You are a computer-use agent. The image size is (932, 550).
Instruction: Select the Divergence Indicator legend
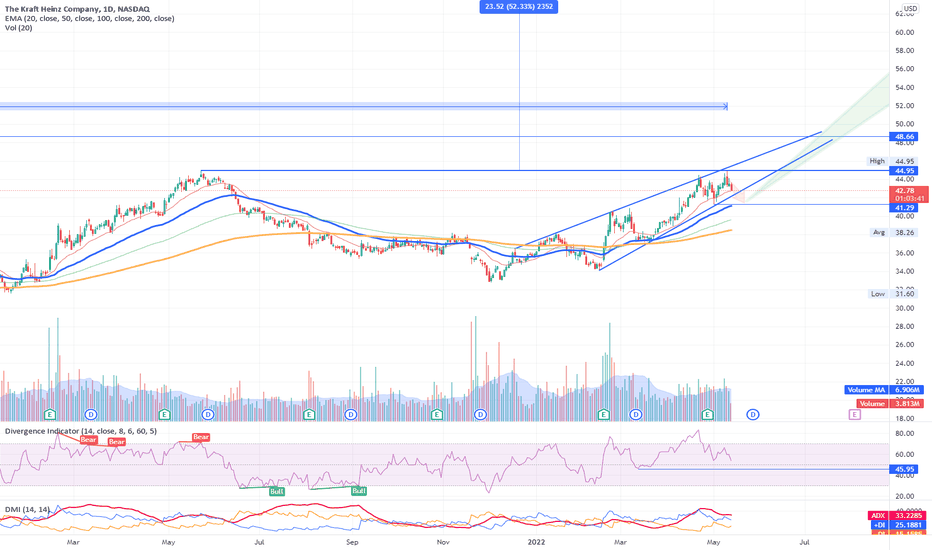[x=81, y=431]
